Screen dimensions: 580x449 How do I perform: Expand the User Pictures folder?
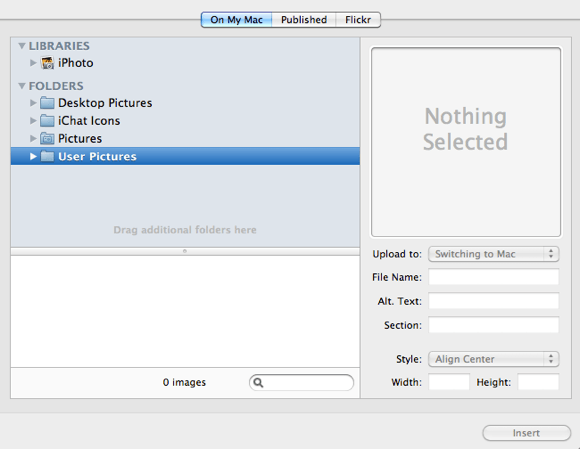click(33, 156)
